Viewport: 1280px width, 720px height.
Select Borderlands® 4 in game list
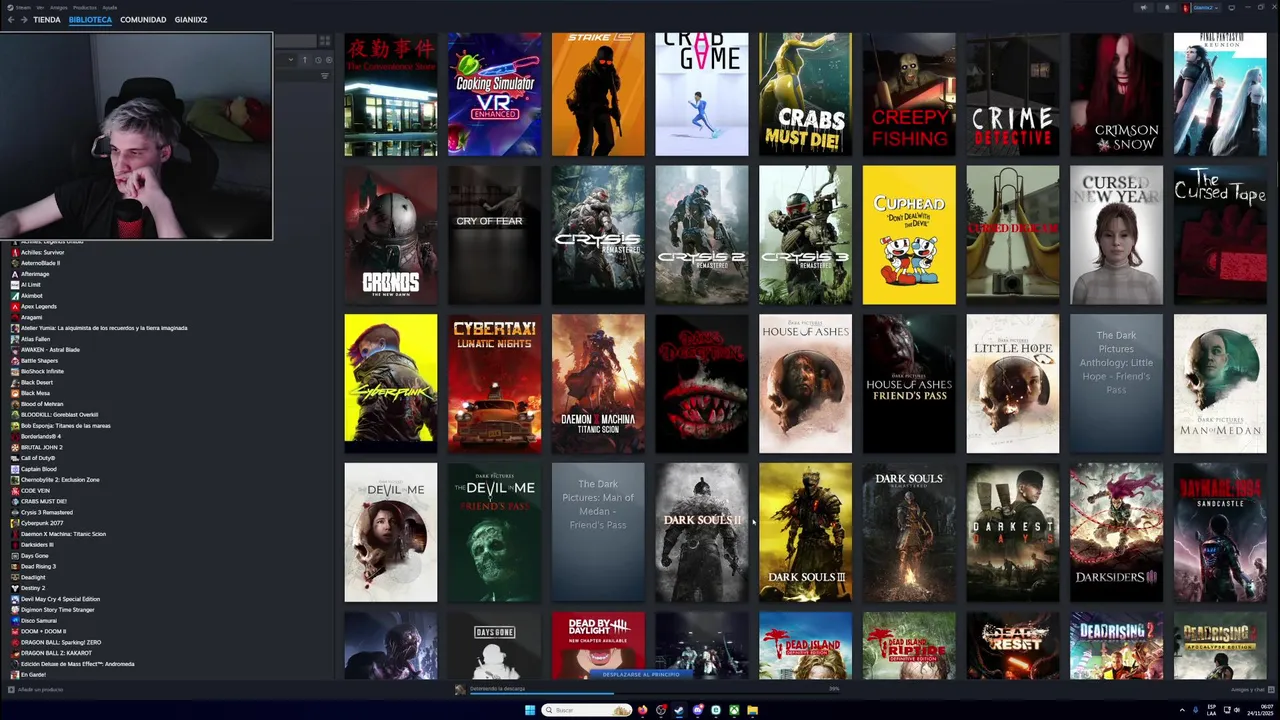tap(41, 437)
